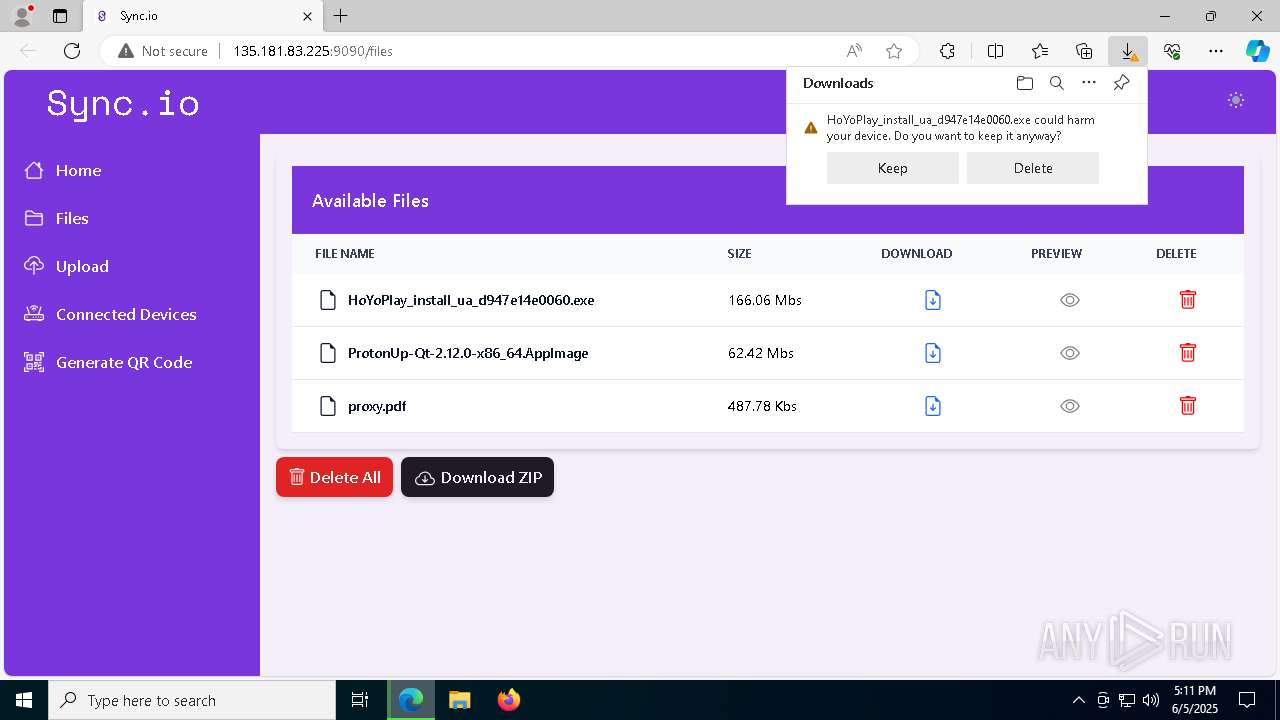Open the downloads folder icon

click(x=1024, y=83)
